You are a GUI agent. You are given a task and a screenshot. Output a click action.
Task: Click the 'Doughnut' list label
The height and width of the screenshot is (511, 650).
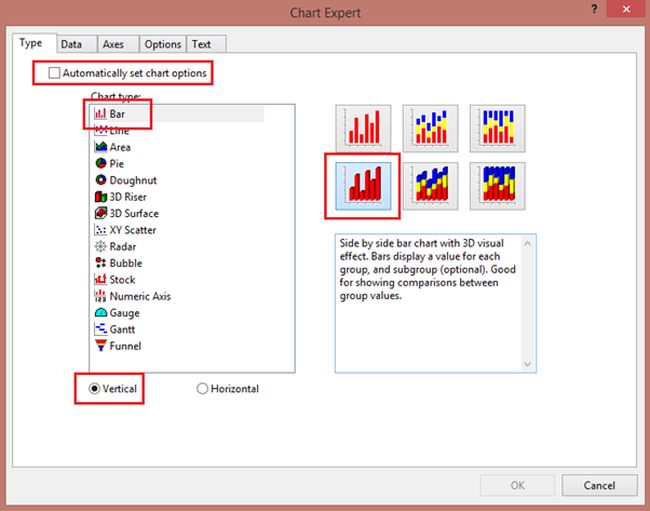[x=133, y=180]
